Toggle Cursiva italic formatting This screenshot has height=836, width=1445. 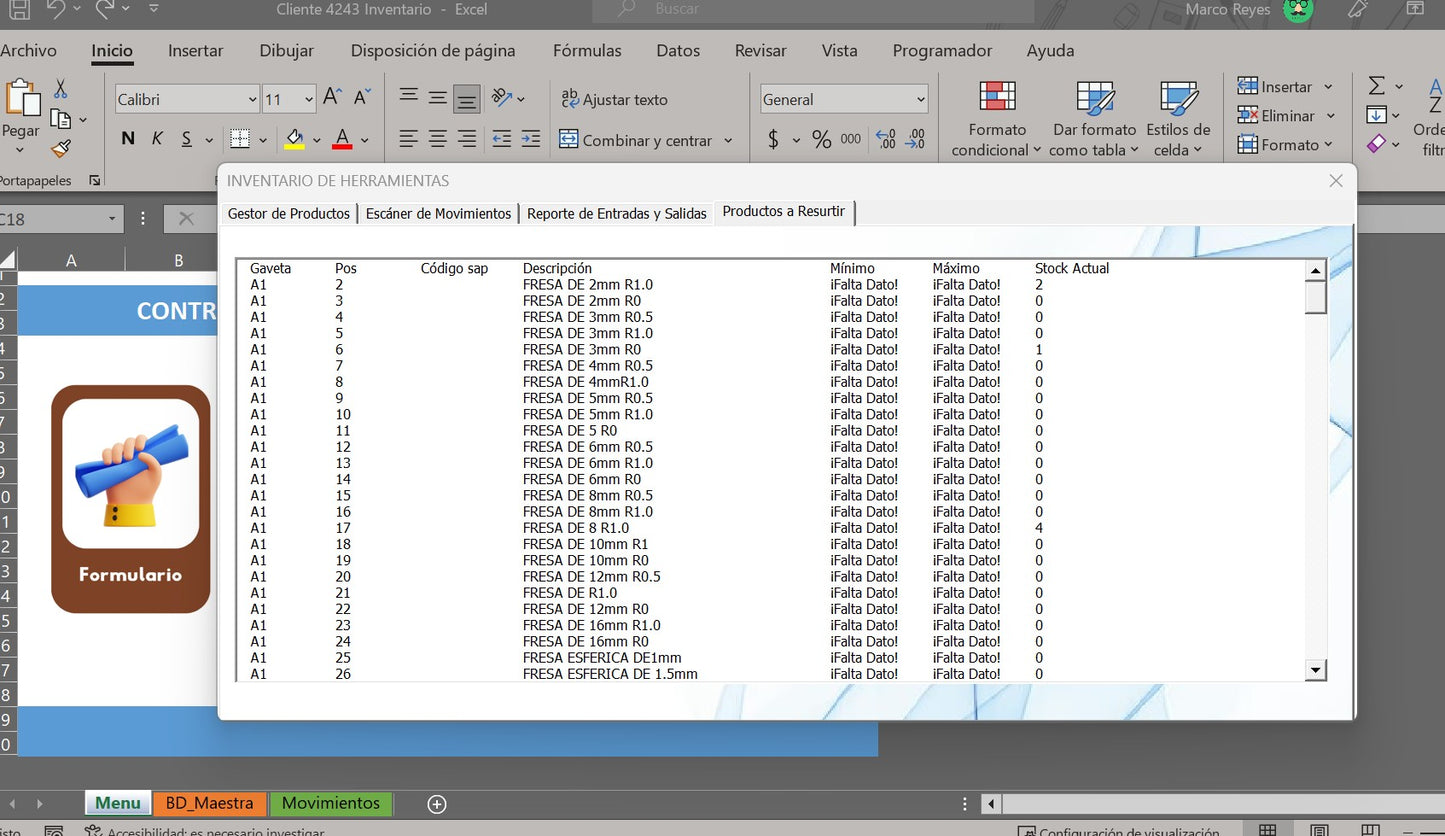(157, 139)
